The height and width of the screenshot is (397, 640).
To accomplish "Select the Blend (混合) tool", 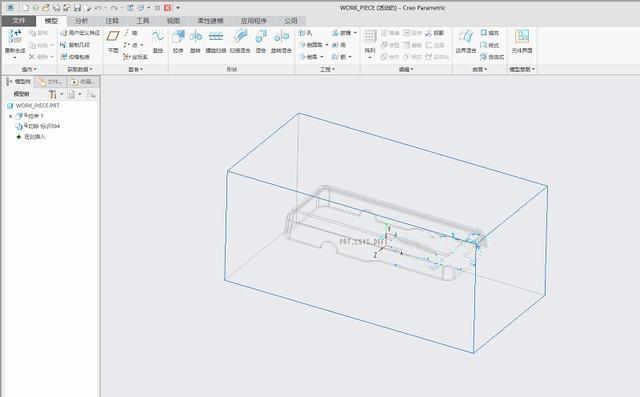I will [261, 41].
